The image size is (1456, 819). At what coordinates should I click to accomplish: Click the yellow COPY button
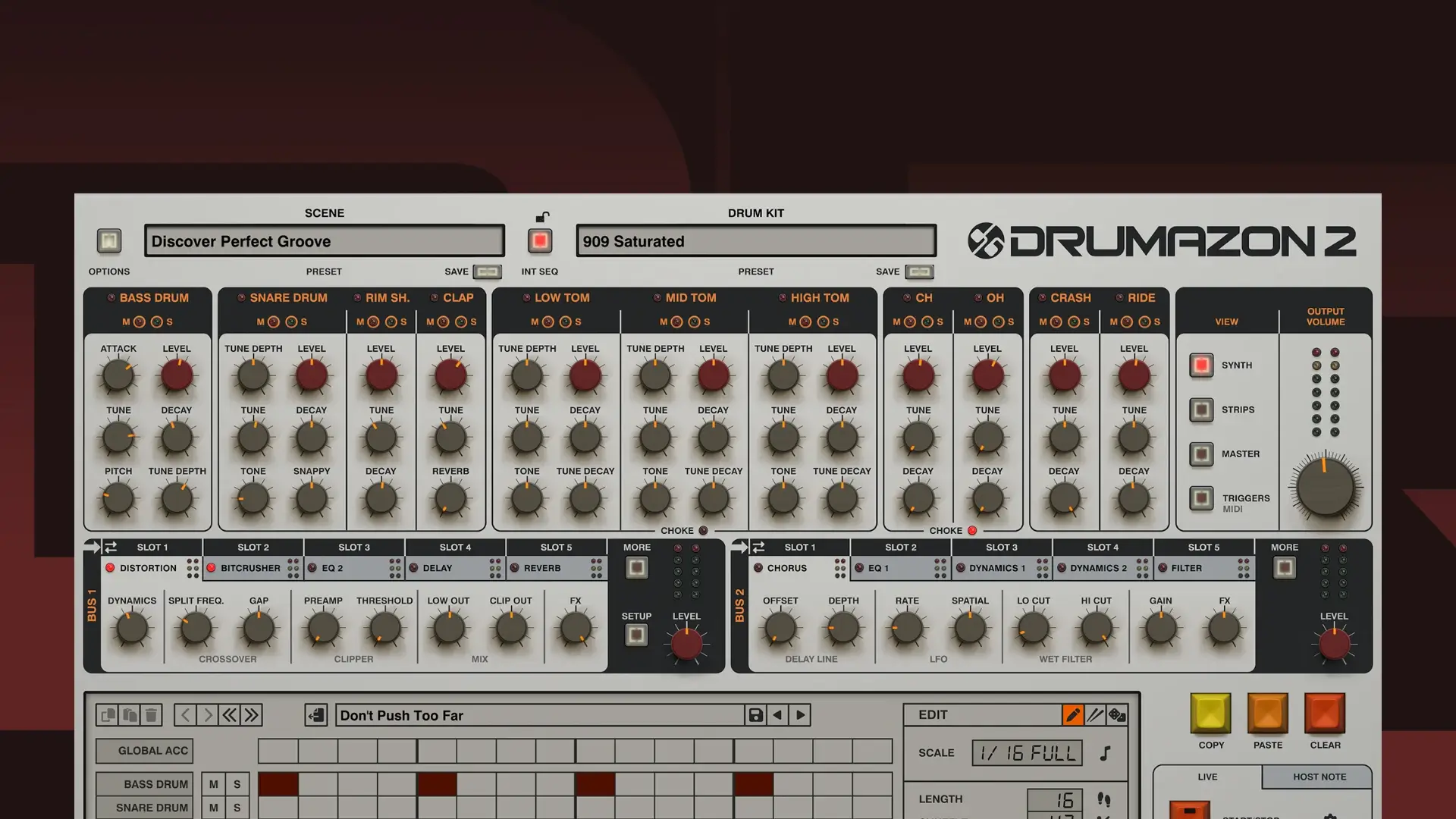point(1210,714)
